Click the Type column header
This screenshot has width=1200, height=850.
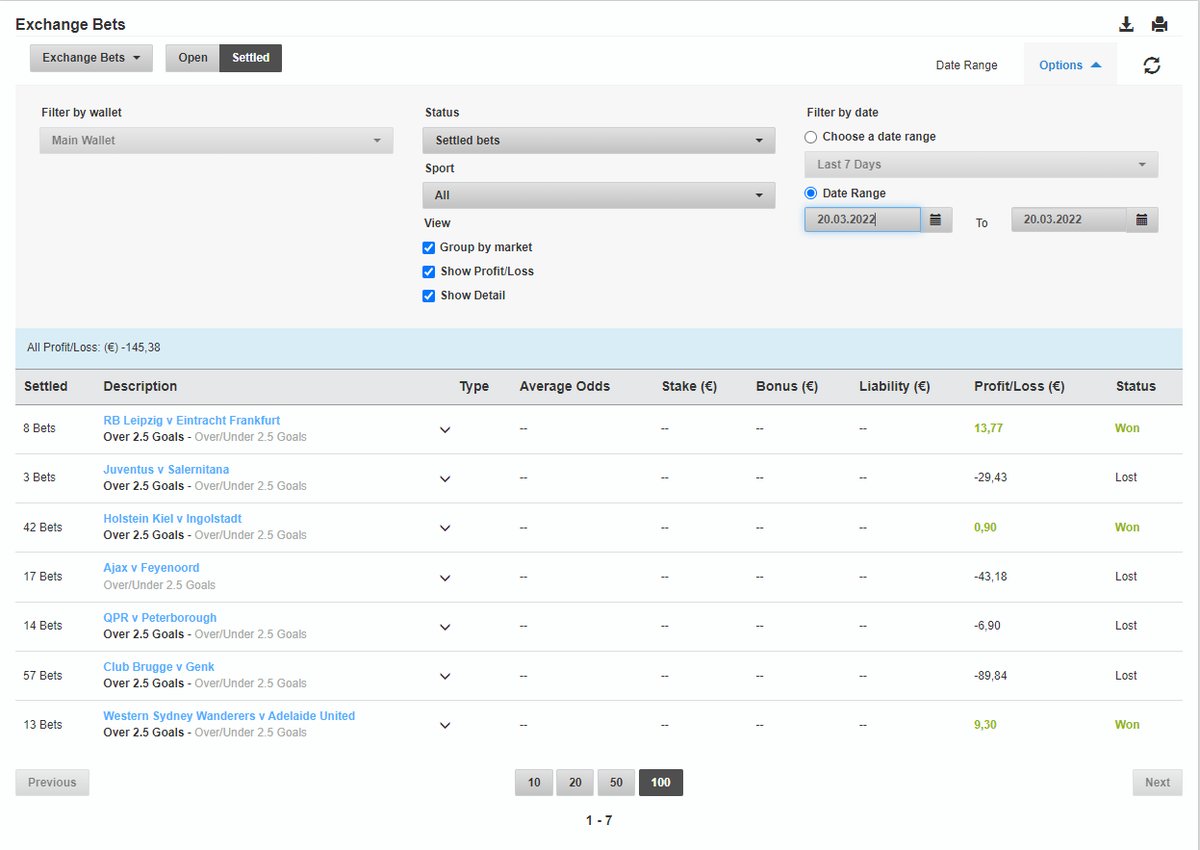(474, 387)
